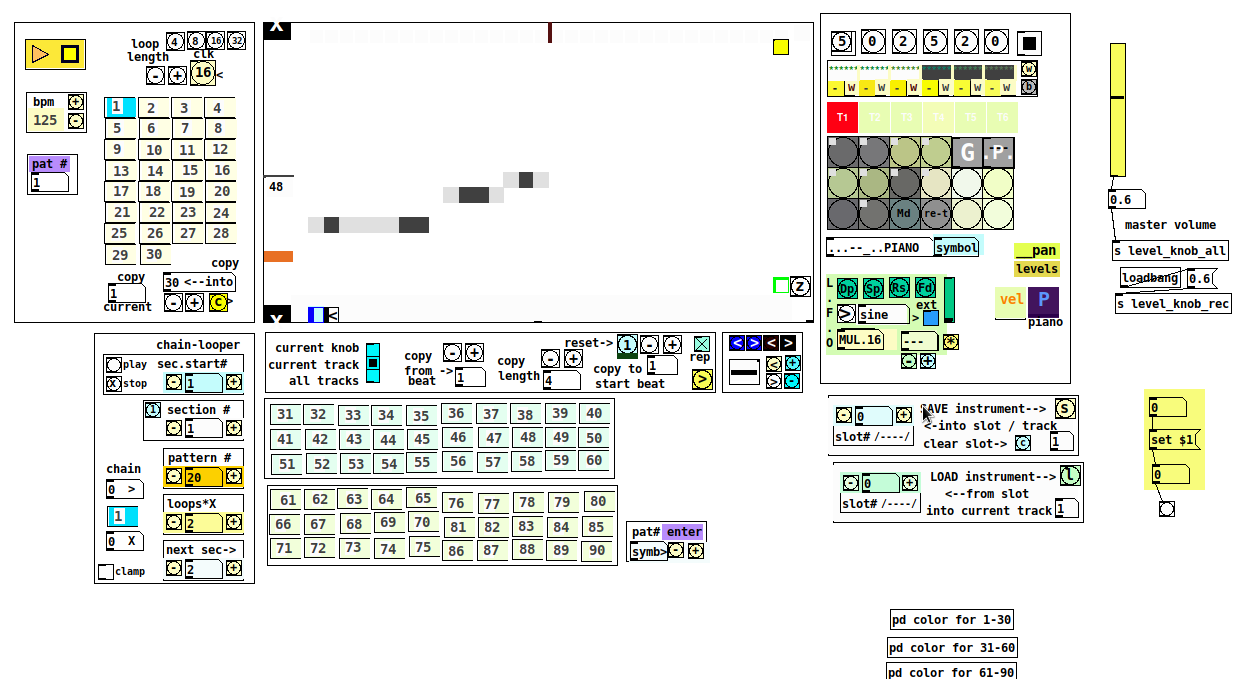Click the PIANO symbol name box

[x=878, y=247]
